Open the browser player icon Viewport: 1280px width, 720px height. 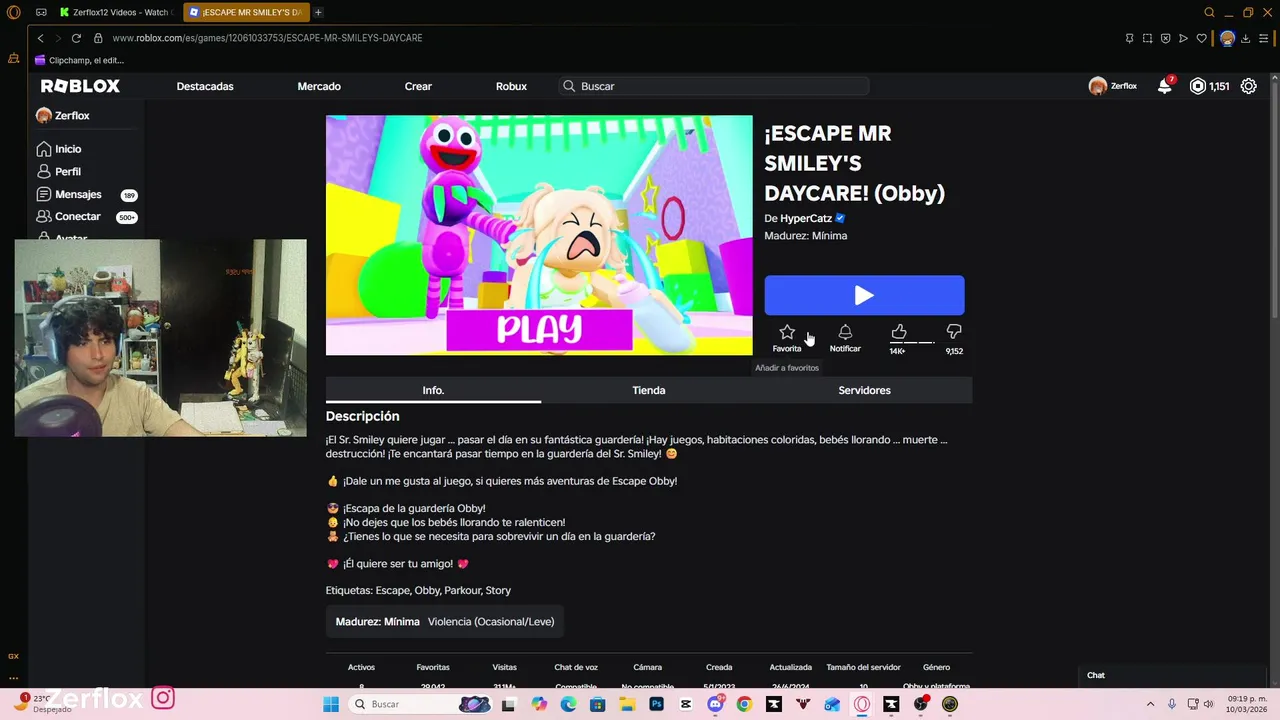pos(1183,38)
